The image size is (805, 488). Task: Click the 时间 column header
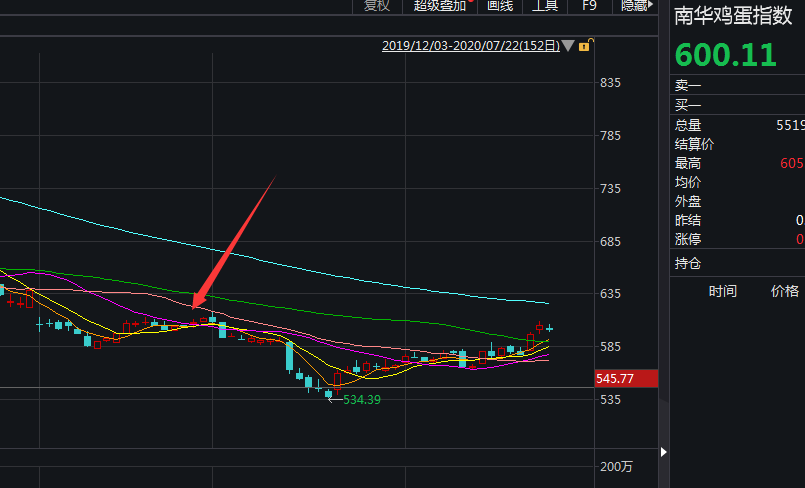(x=723, y=291)
